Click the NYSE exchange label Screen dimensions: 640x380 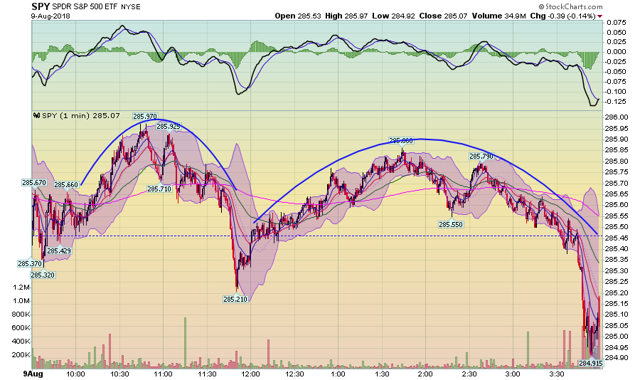130,7
